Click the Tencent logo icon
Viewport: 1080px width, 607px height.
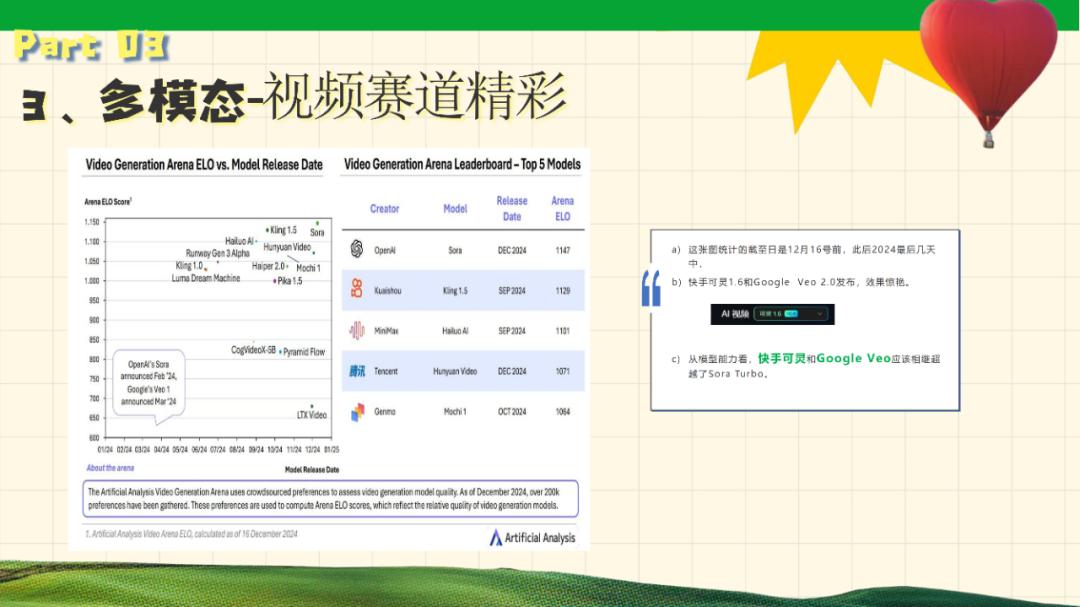pos(357,371)
